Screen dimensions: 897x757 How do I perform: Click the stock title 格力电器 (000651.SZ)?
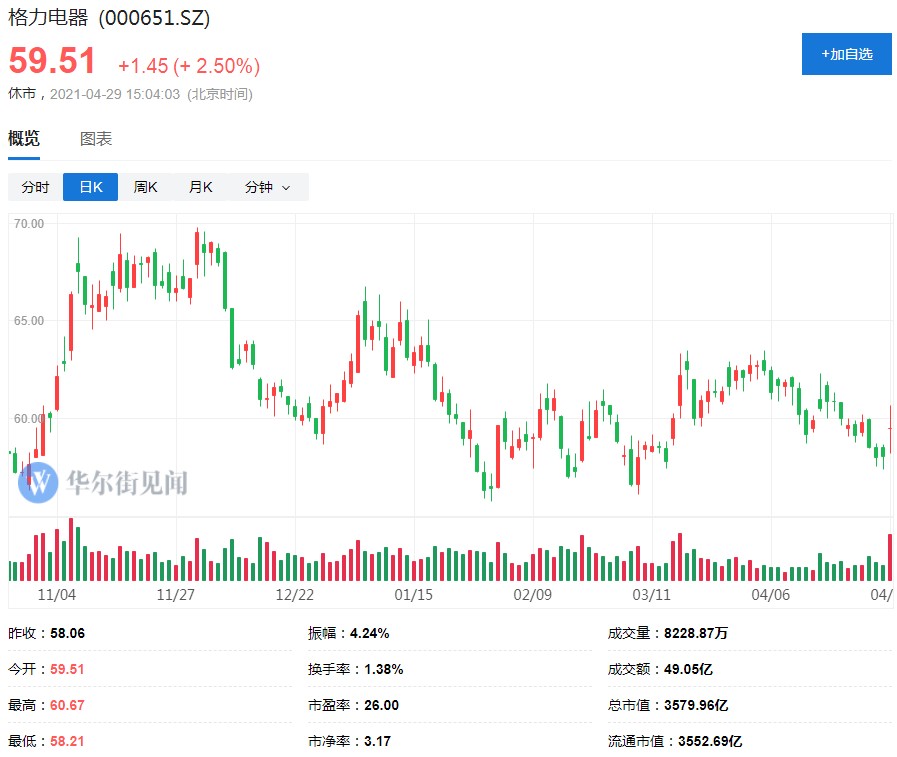pyautogui.click(x=109, y=19)
